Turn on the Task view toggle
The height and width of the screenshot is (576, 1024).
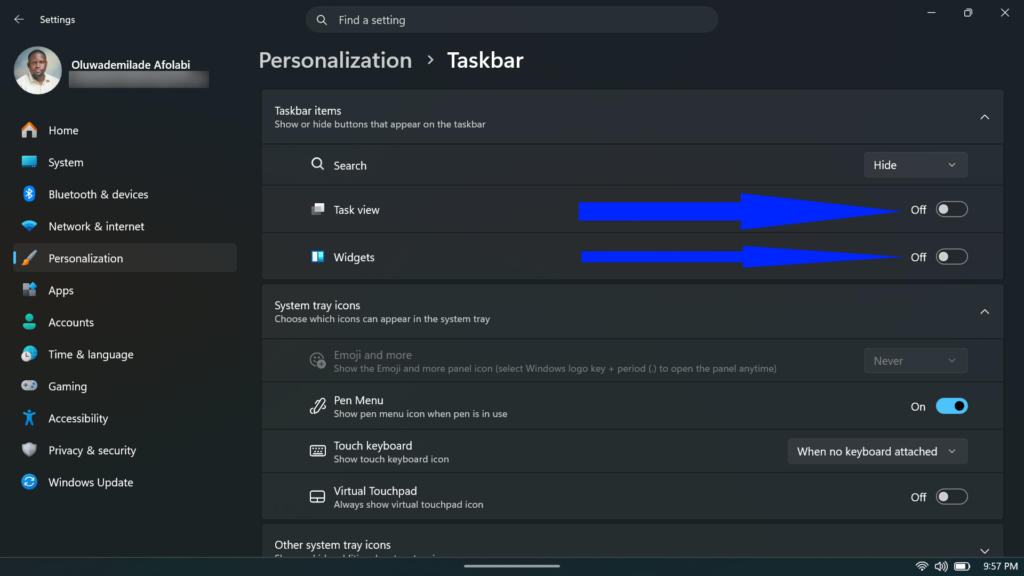pyautogui.click(x=952, y=210)
